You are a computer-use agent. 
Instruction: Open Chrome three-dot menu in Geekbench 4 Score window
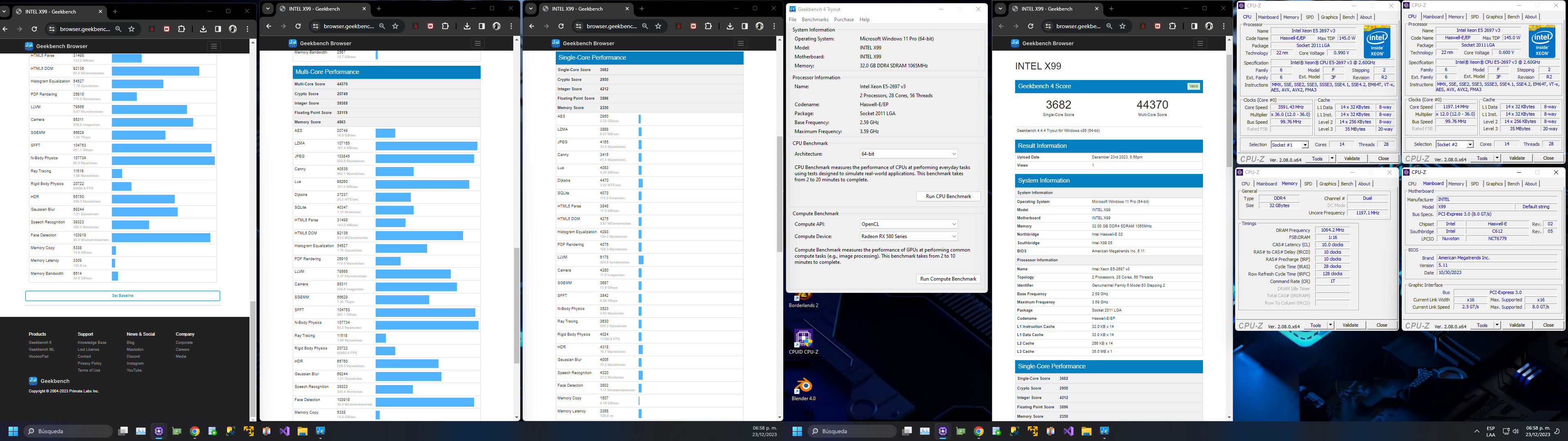(x=1224, y=26)
